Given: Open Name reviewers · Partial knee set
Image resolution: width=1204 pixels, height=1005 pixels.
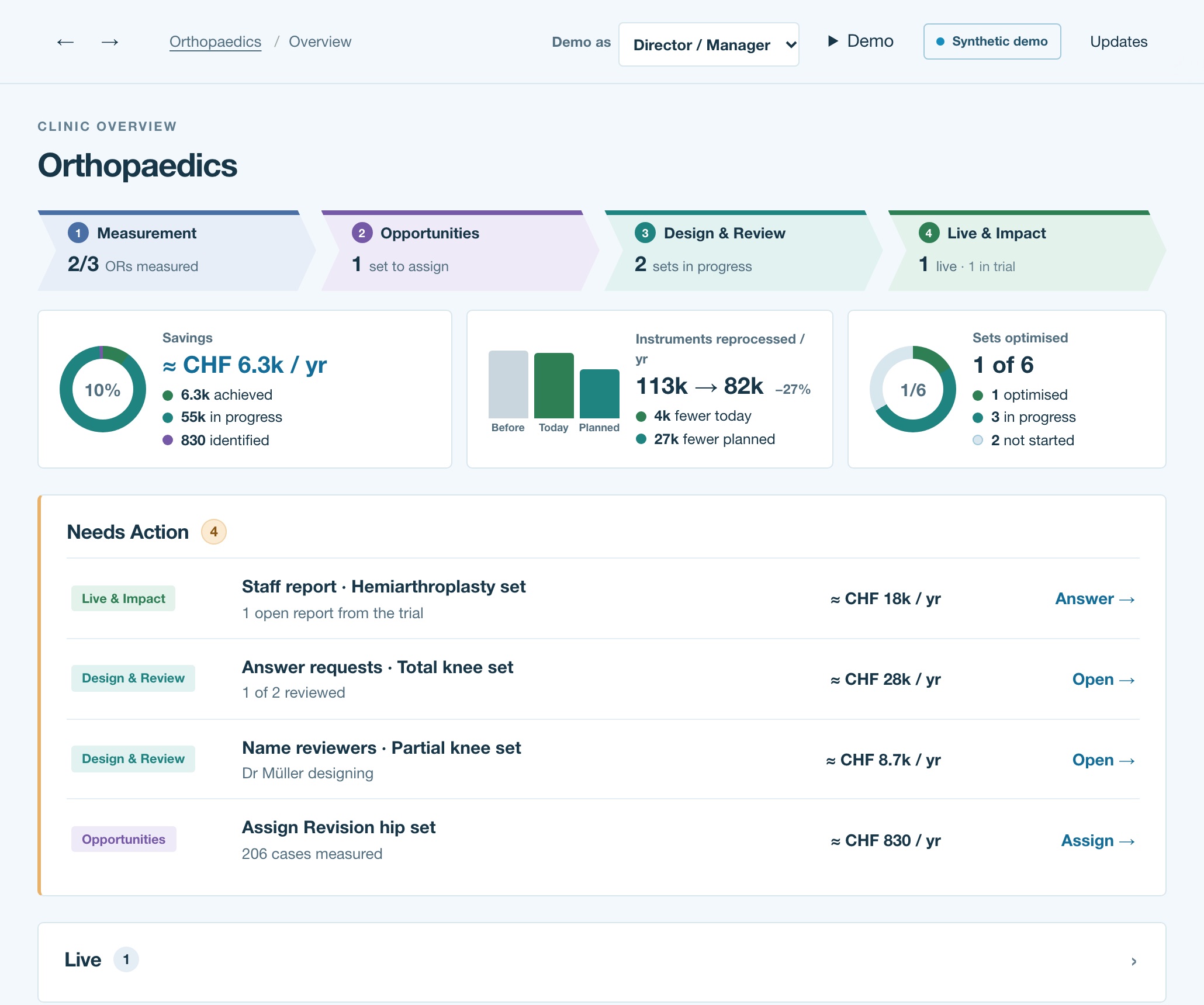Looking at the screenshot, I should coord(382,748).
